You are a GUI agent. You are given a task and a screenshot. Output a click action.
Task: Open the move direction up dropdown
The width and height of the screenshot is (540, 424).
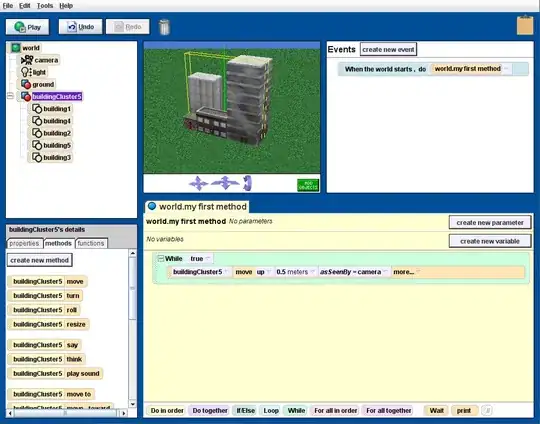pyautogui.click(x=269, y=272)
